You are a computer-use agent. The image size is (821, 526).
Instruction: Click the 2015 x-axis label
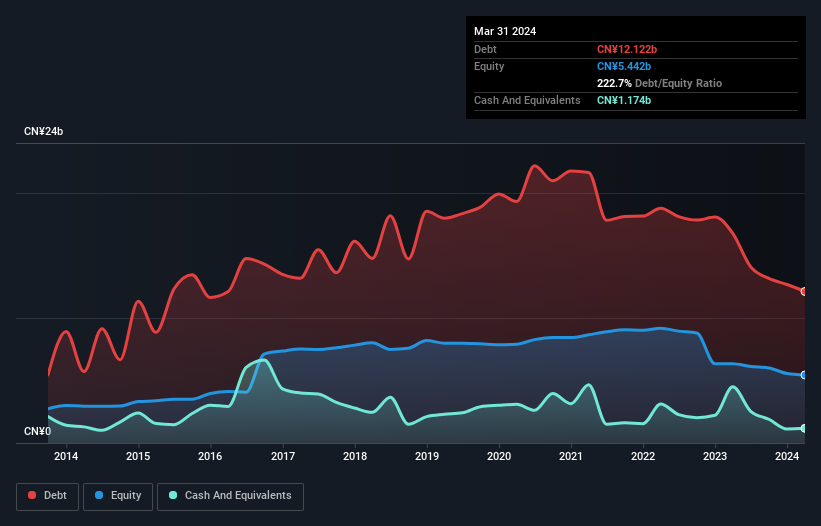pos(138,456)
